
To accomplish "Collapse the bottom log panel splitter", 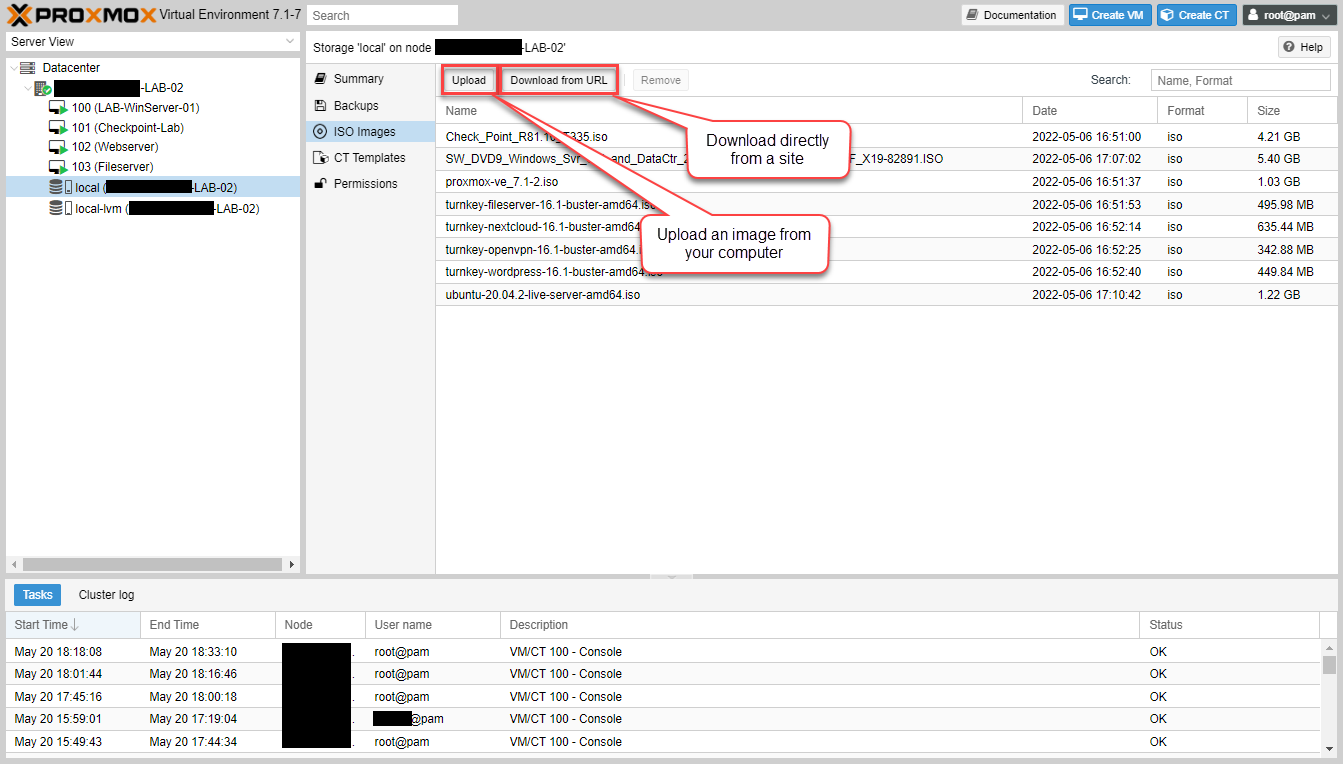I will (671, 577).
